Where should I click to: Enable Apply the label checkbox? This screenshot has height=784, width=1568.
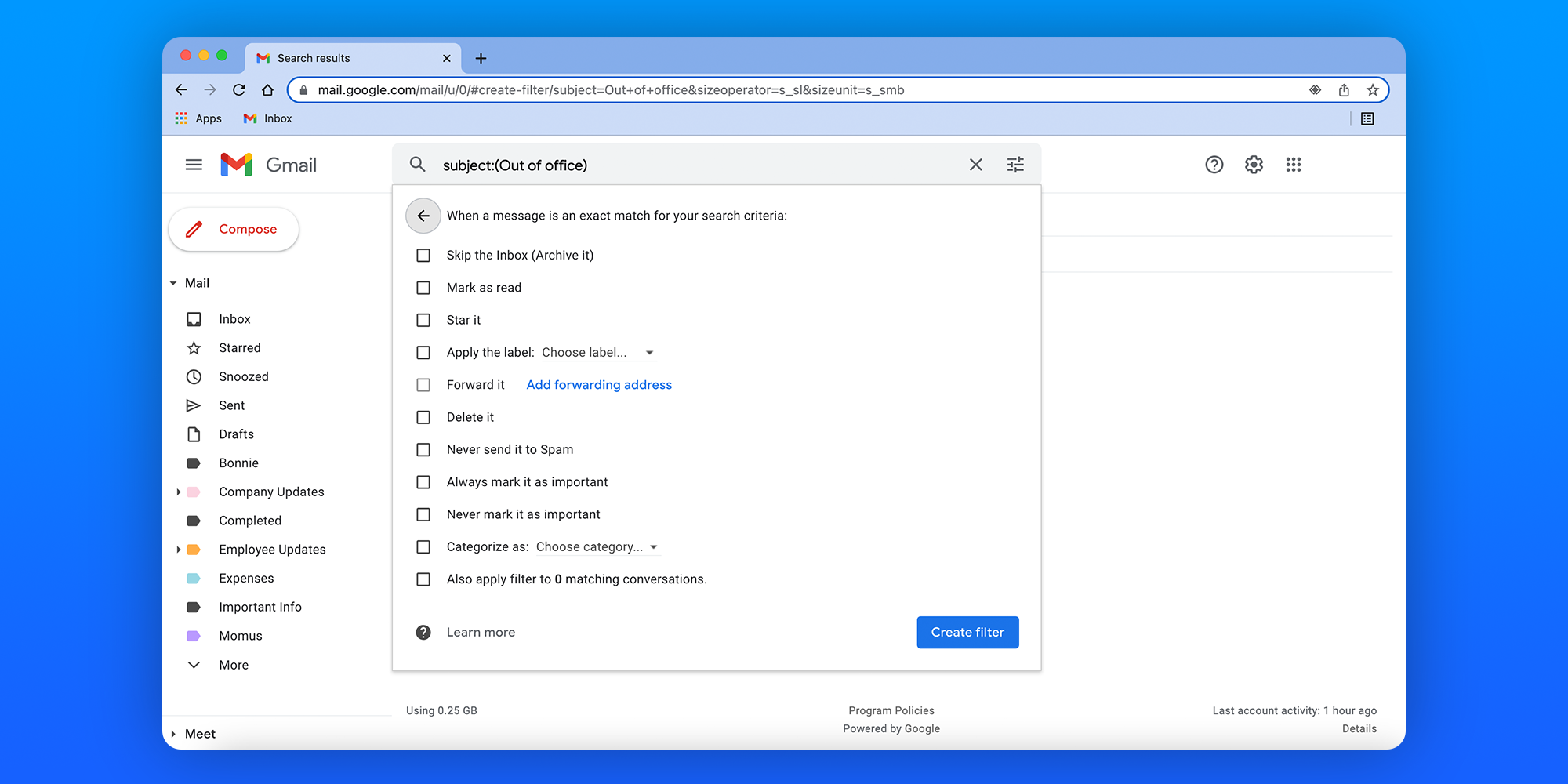pos(423,353)
